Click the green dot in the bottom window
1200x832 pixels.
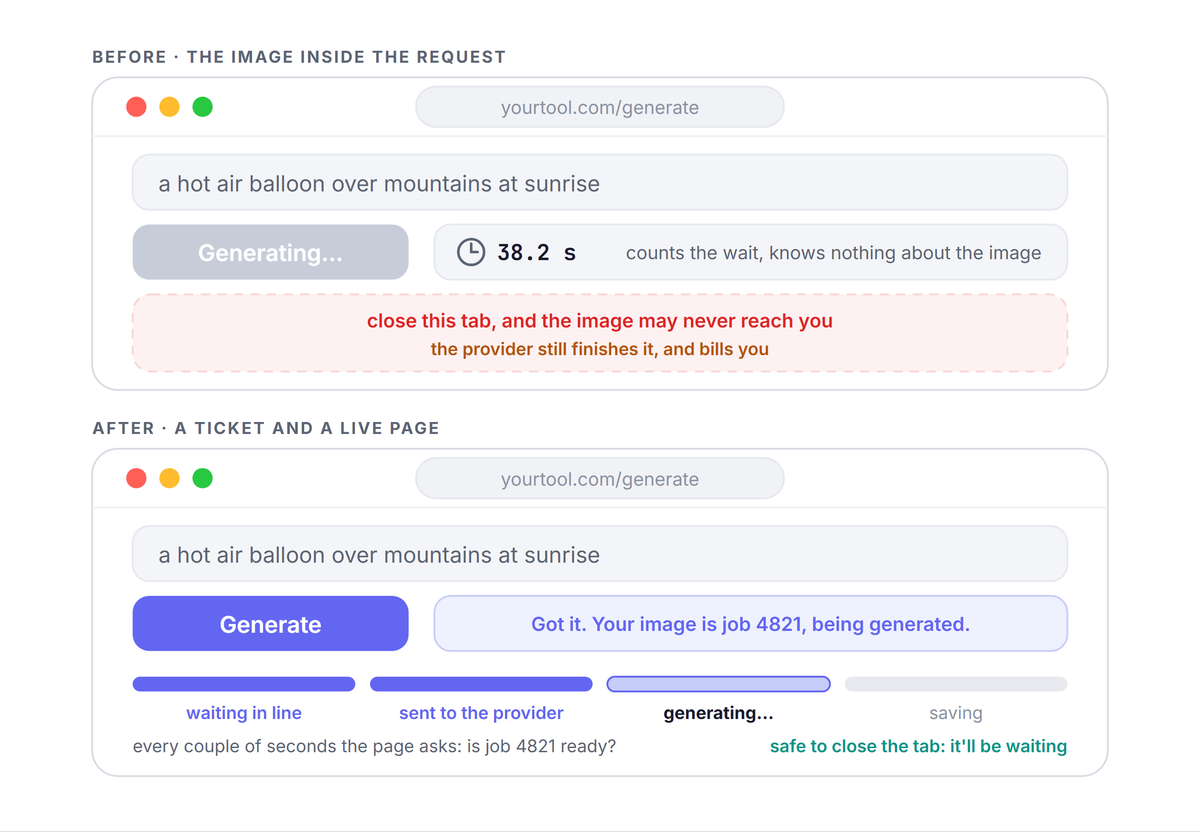202,479
